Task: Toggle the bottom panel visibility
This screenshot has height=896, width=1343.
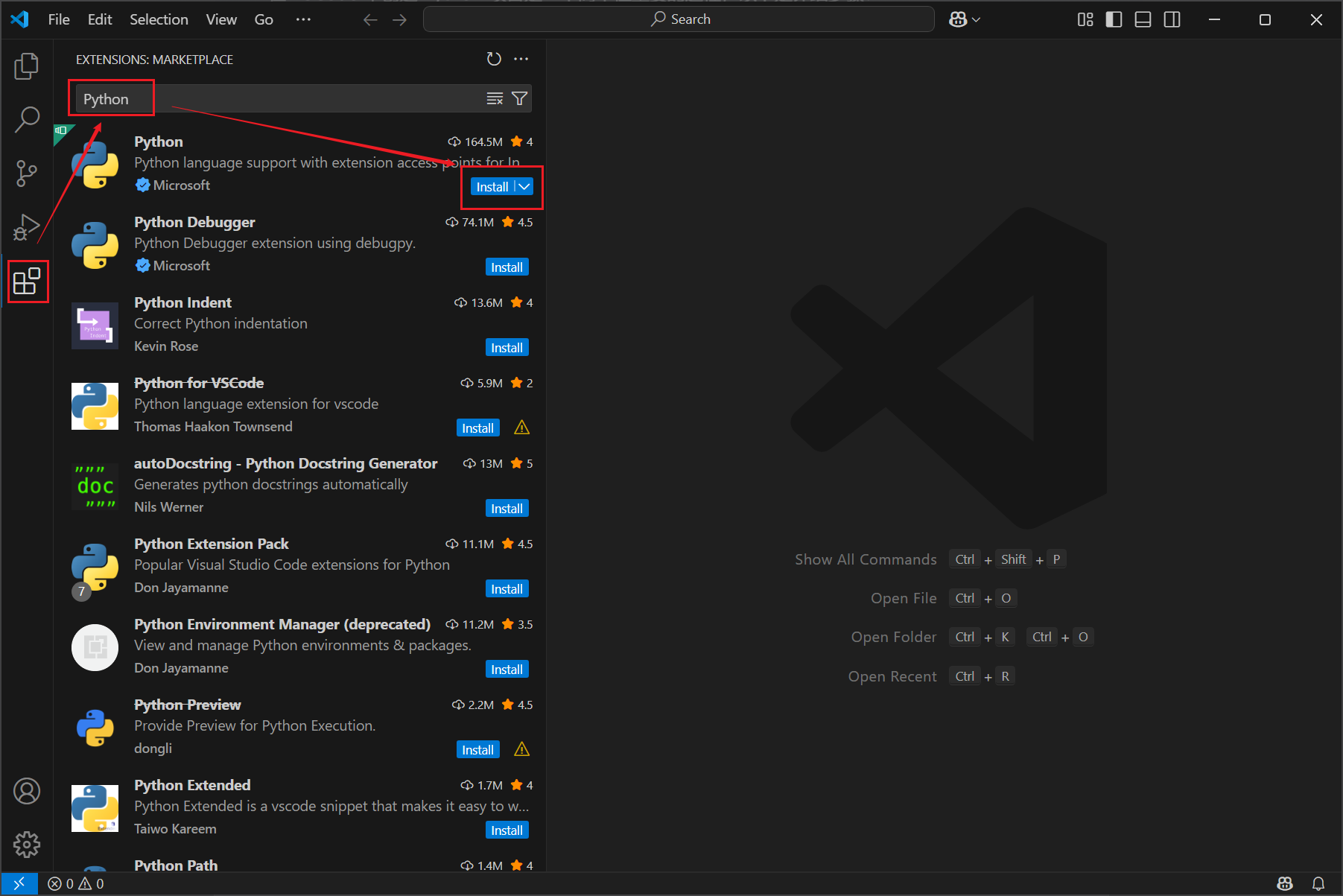Action: pos(1143,19)
